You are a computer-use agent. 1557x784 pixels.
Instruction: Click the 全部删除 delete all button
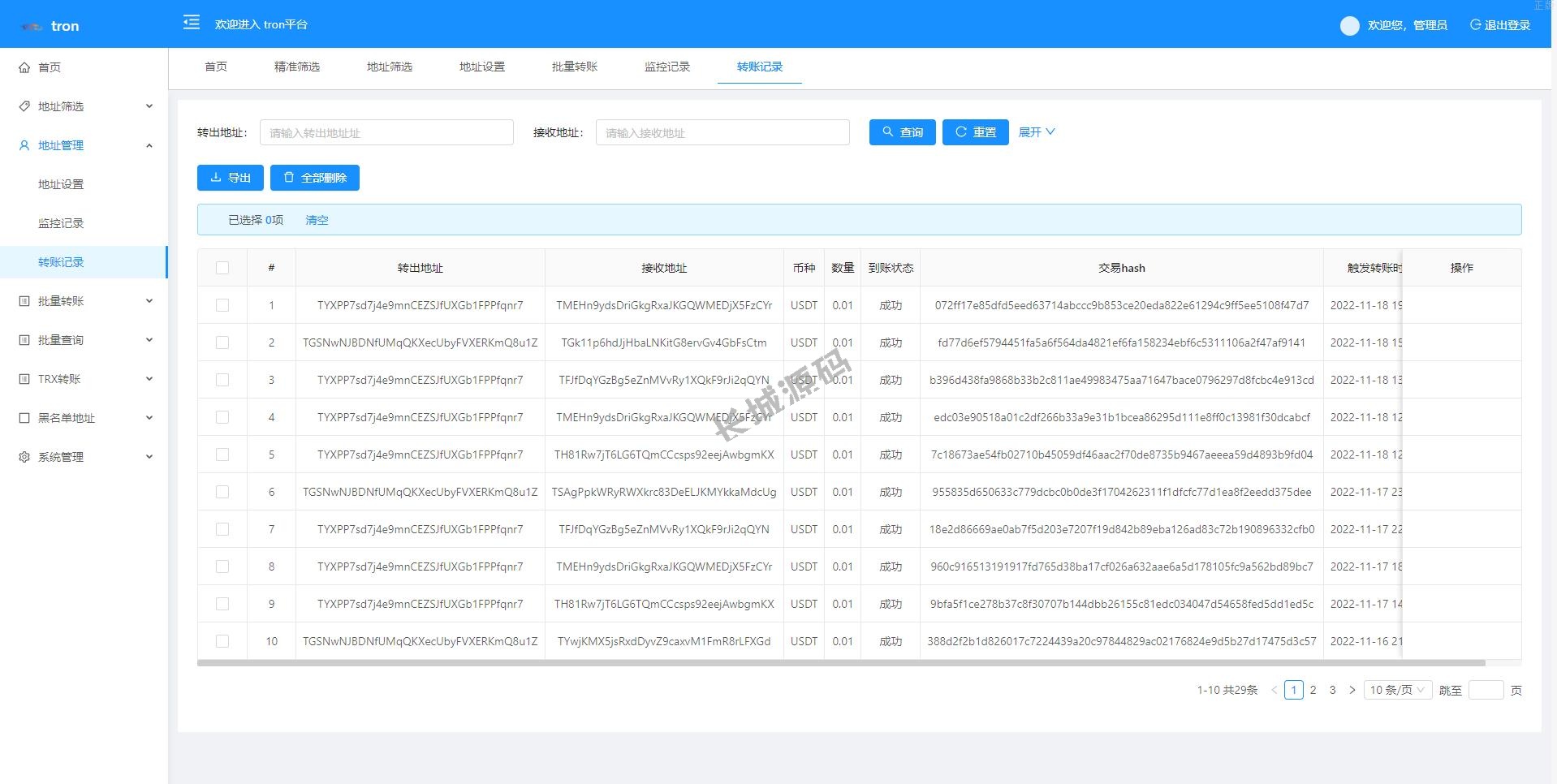pos(315,178)
